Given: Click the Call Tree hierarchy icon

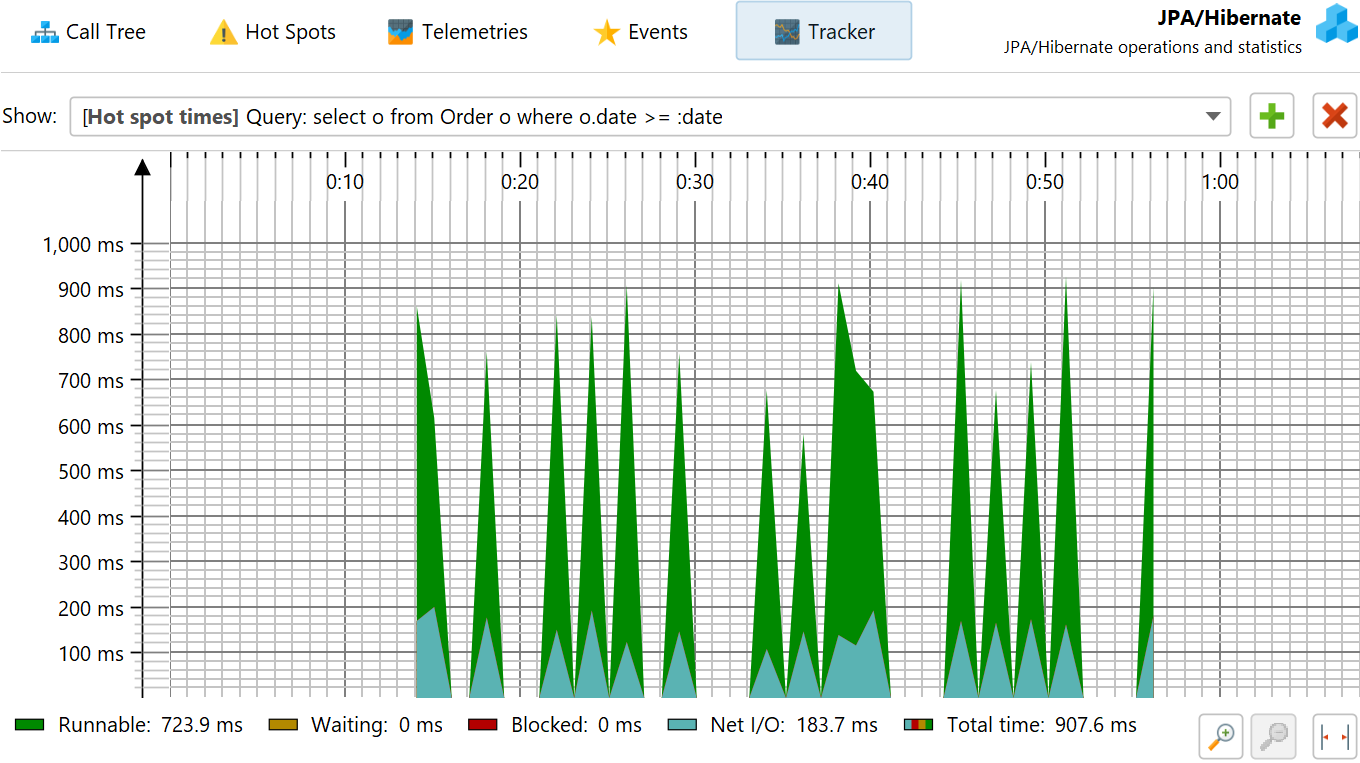Looking at the screenshot, I should coord(45,32).
